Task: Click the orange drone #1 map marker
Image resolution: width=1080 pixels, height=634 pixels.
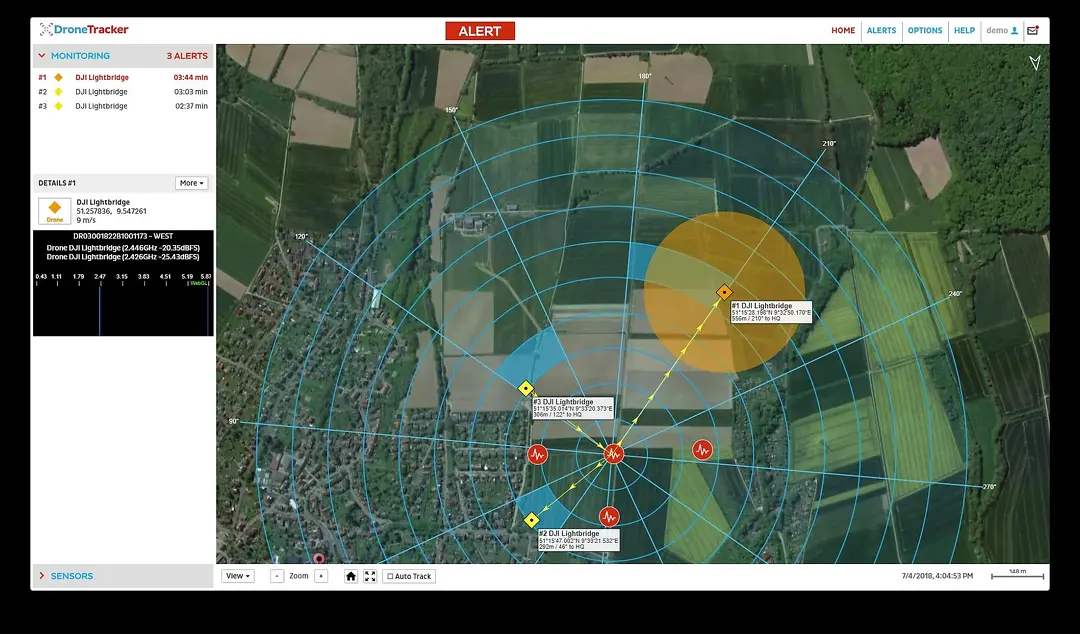Action: click(724, 293)
